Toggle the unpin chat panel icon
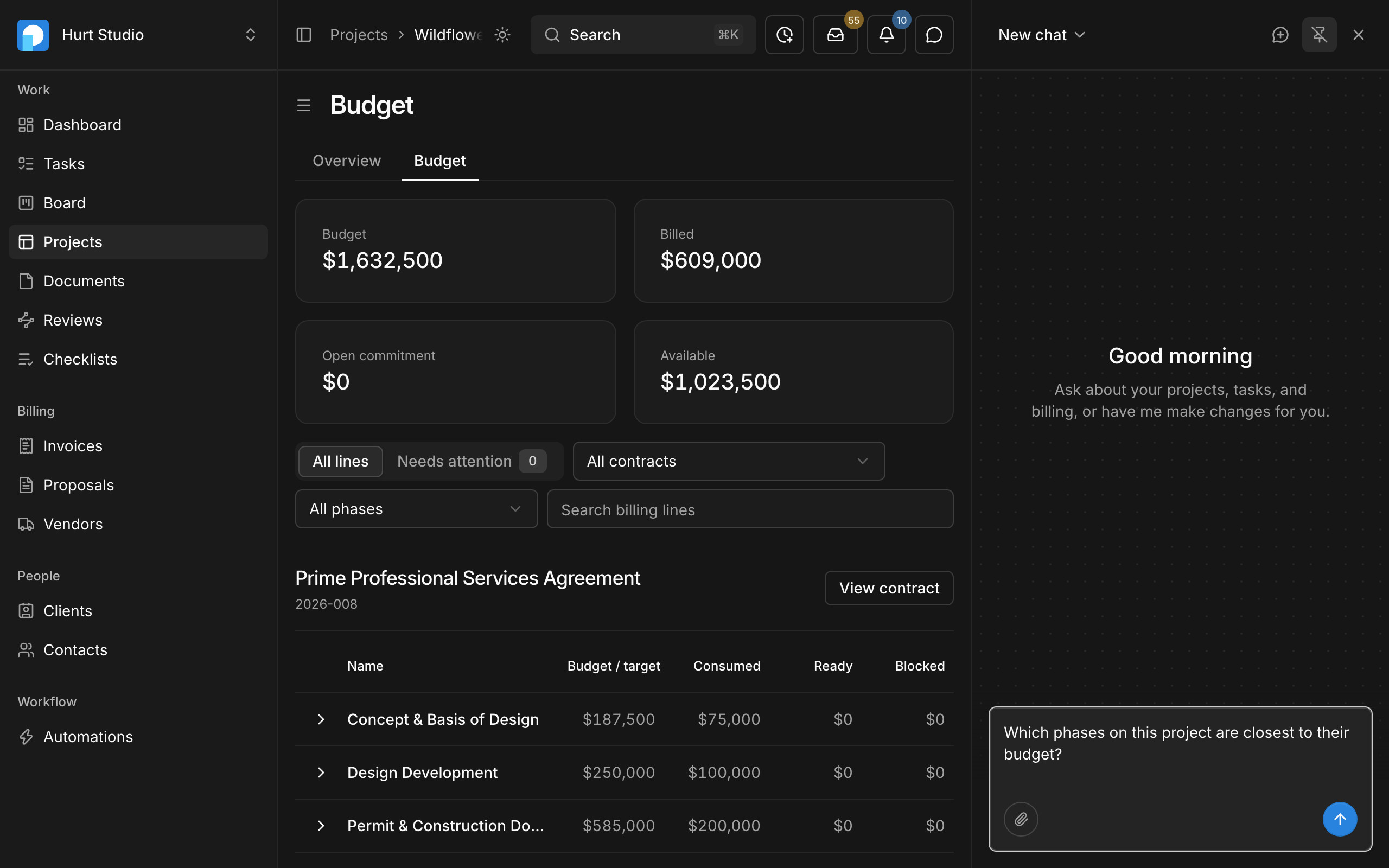This screenshot has height=868, width=1389. point(1319,35)
